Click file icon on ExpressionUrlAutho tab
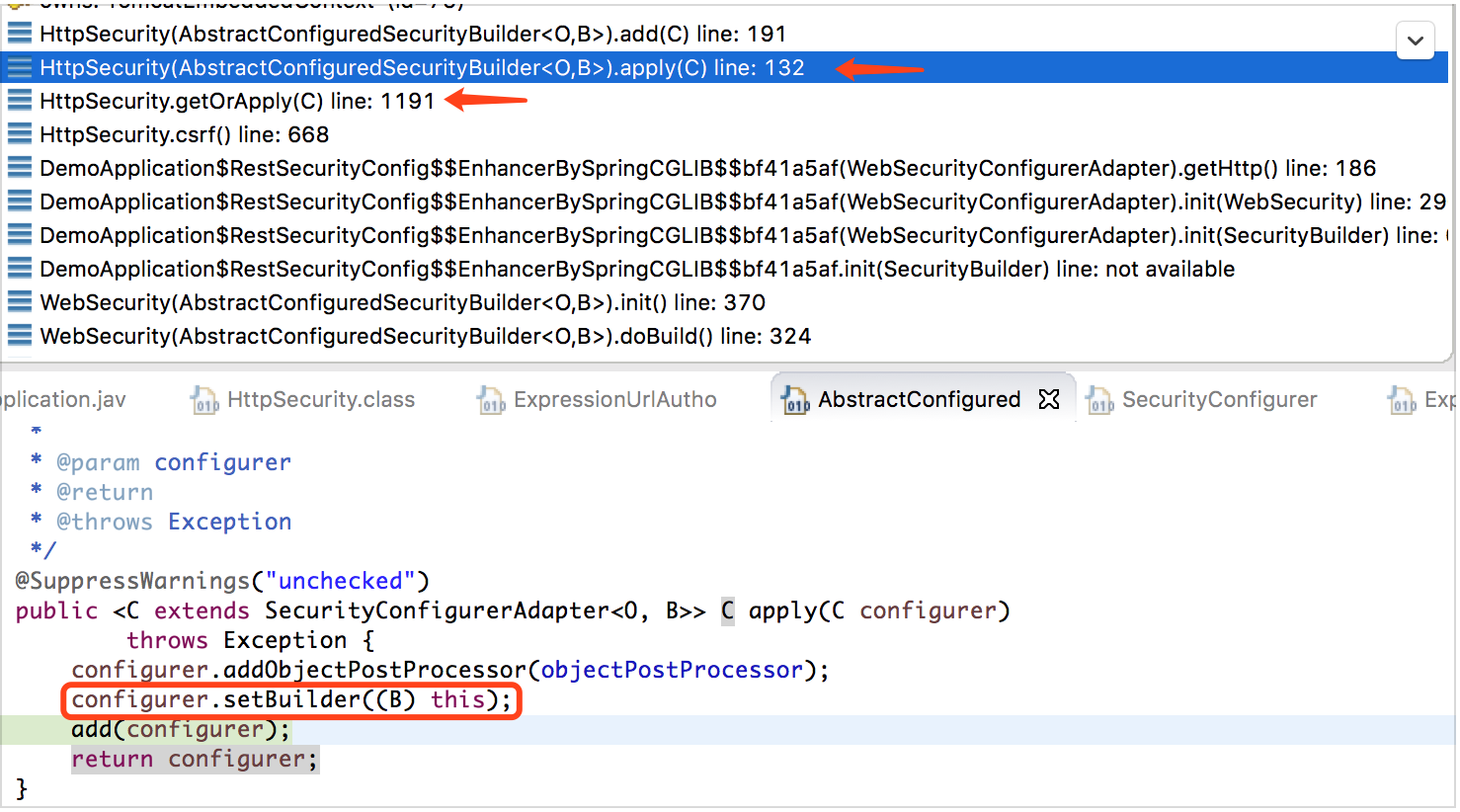The width and height of the screenshot is (1460, 812). click(491, 400)
